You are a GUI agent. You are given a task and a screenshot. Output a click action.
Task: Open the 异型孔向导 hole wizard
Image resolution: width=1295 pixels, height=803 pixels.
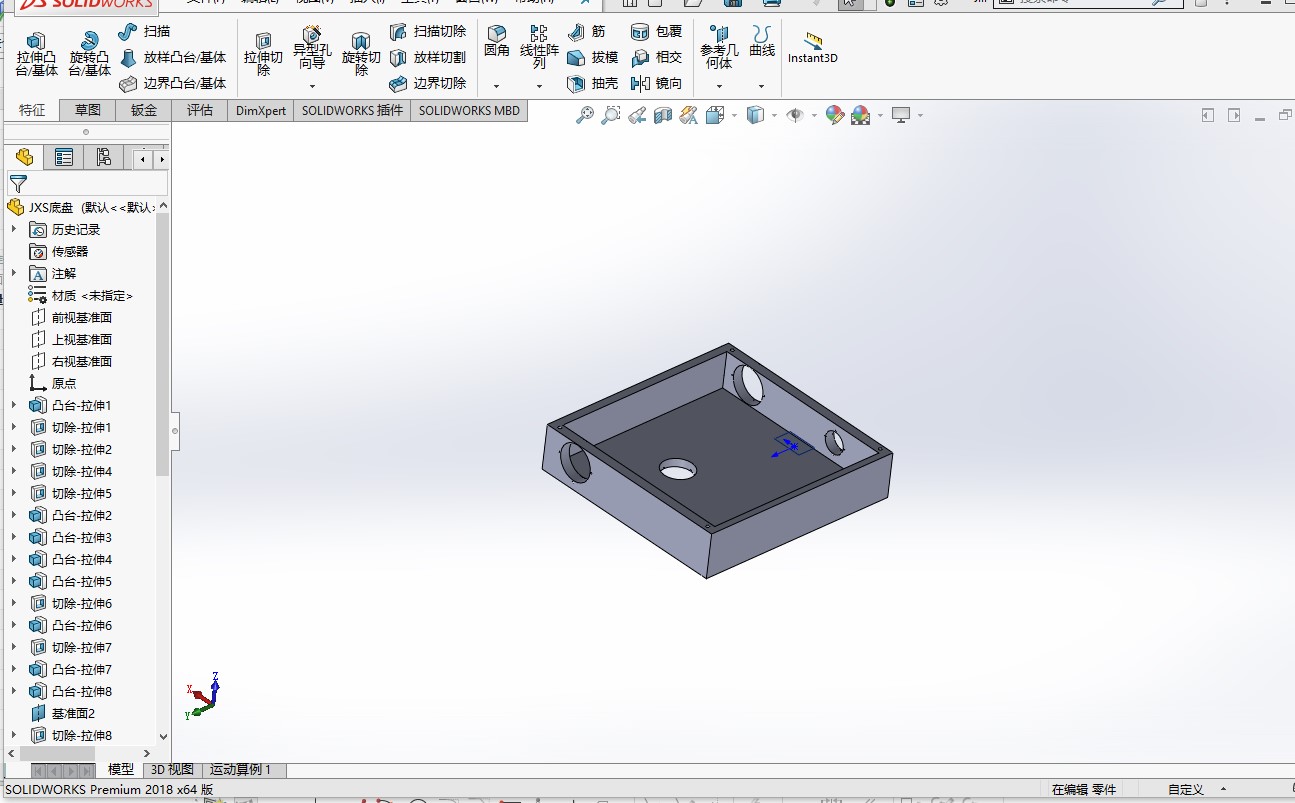point(312,48)
